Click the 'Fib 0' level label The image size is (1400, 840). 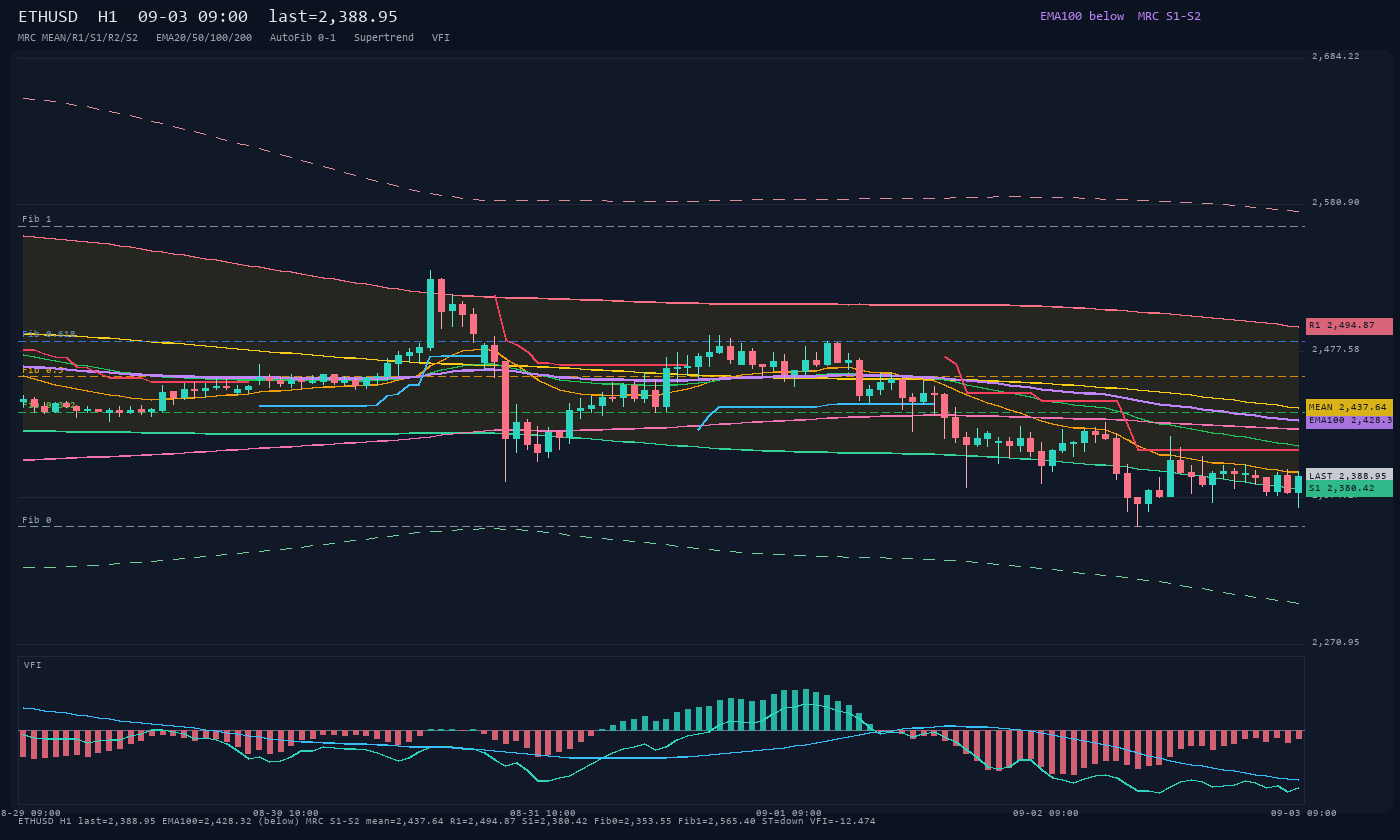(x=37, y=520)
